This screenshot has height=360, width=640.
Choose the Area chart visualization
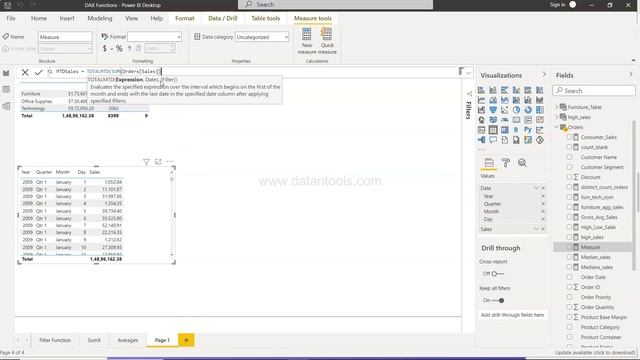493,100
